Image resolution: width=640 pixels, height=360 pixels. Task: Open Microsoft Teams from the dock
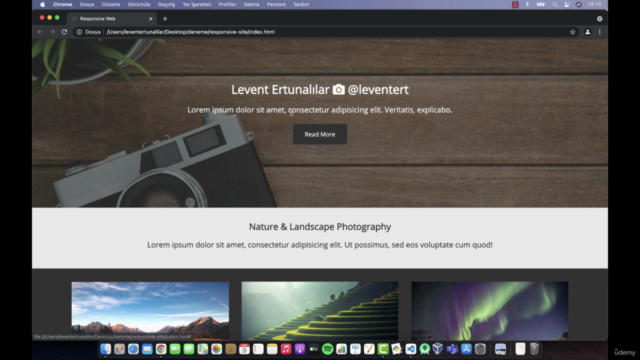pos(452,349)
